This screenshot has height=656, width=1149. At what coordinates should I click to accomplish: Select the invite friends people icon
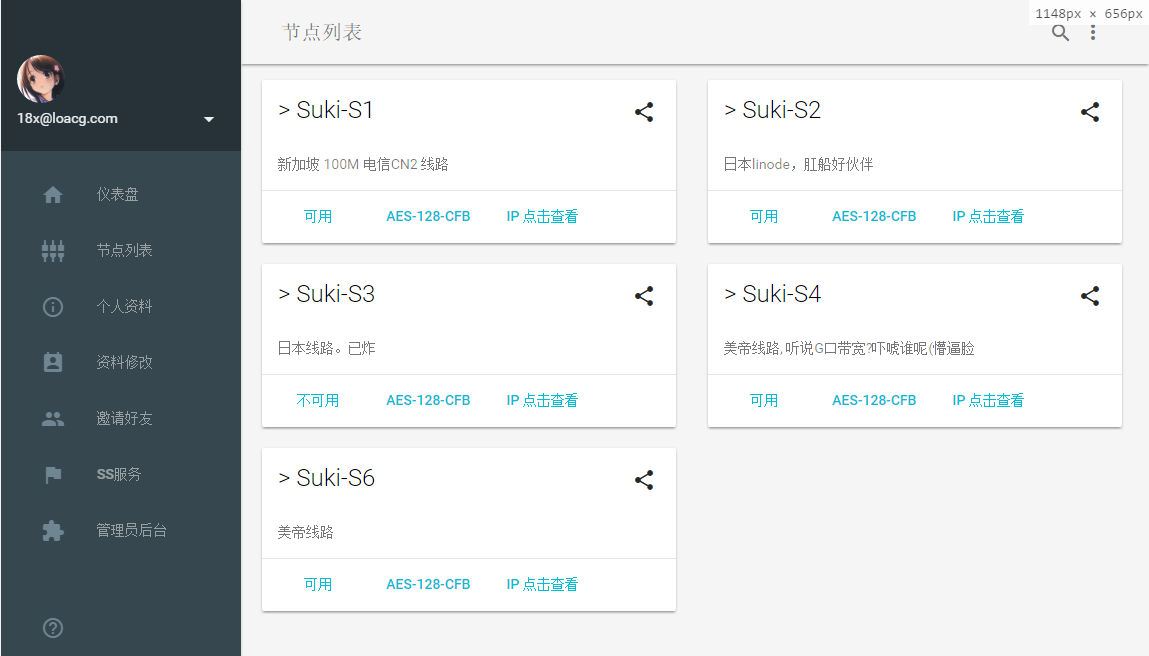tap(52, 418)
